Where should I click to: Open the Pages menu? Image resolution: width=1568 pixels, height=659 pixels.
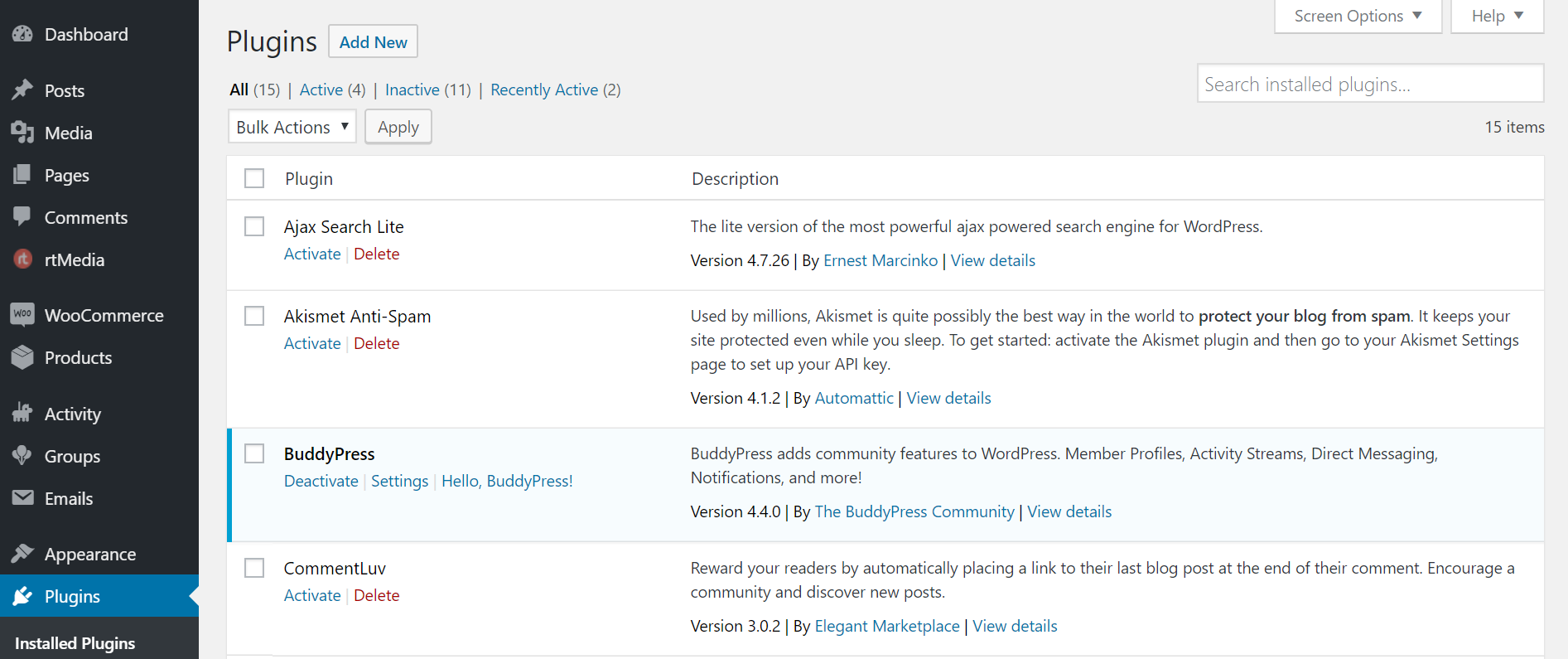point(67,176)
